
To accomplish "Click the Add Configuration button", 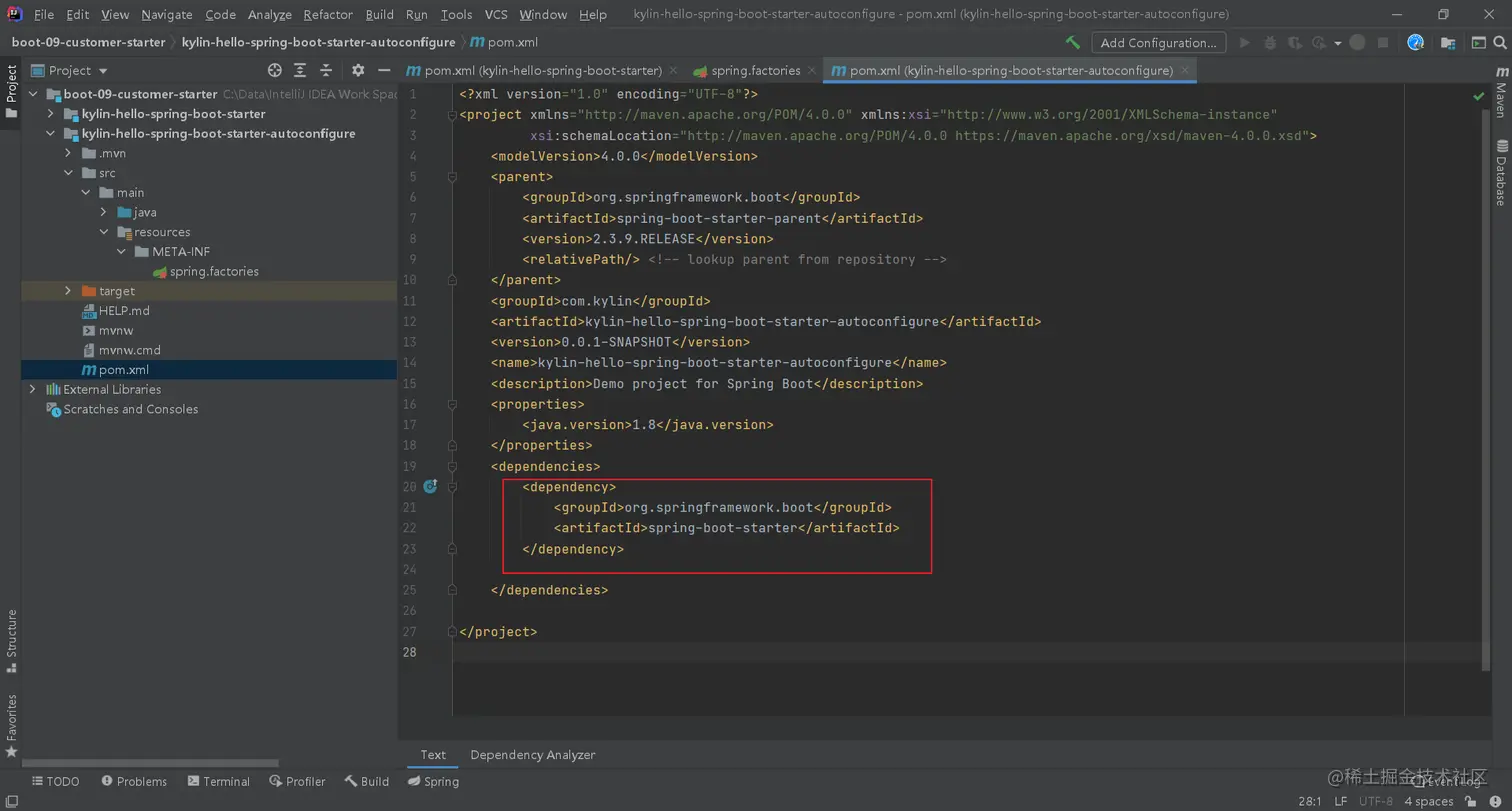I will click(1158, 43).
